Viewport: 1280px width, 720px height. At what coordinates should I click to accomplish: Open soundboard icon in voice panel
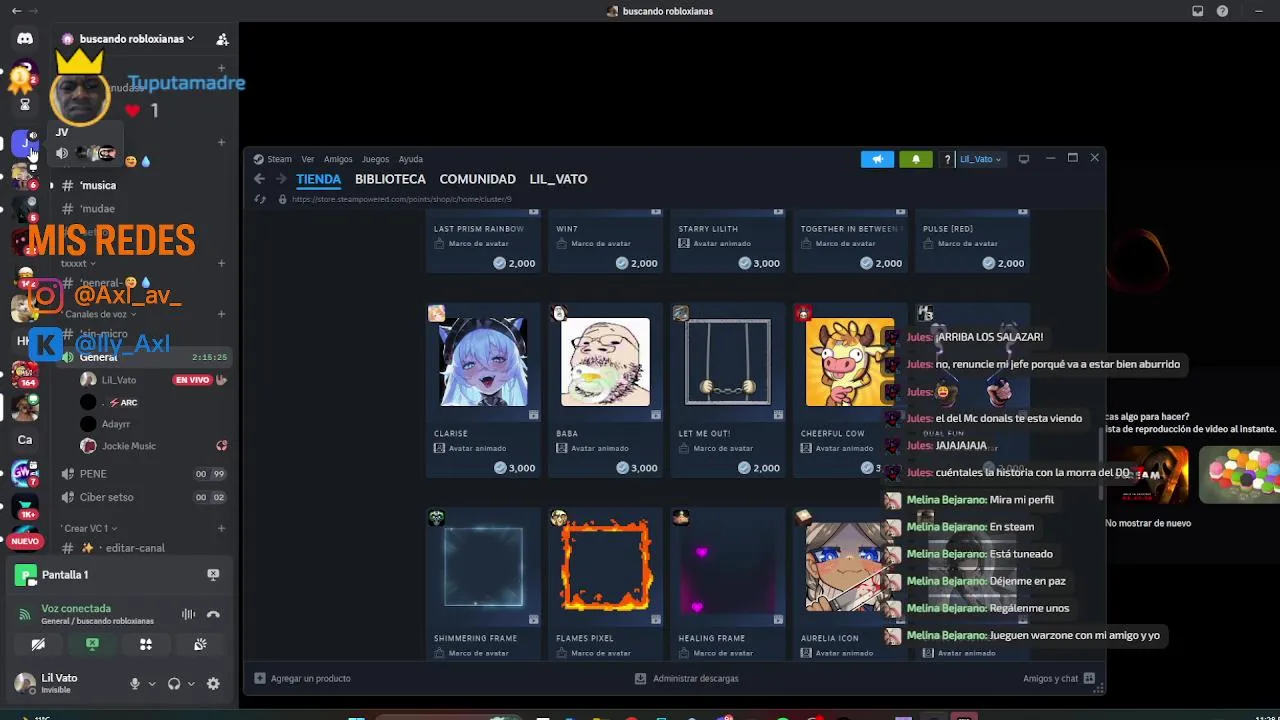click(x=200, y=645)
